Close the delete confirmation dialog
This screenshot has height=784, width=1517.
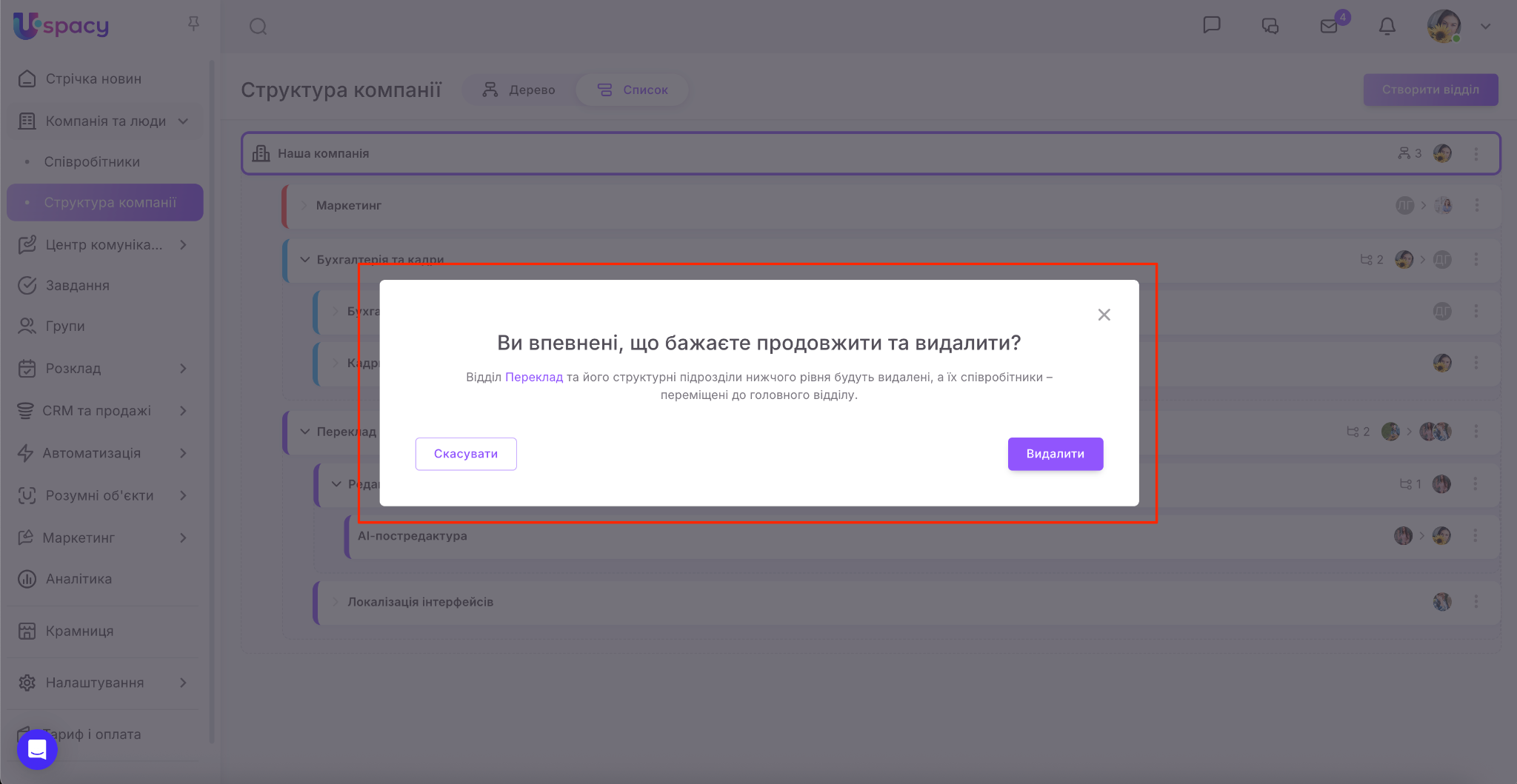(1104, 315)
